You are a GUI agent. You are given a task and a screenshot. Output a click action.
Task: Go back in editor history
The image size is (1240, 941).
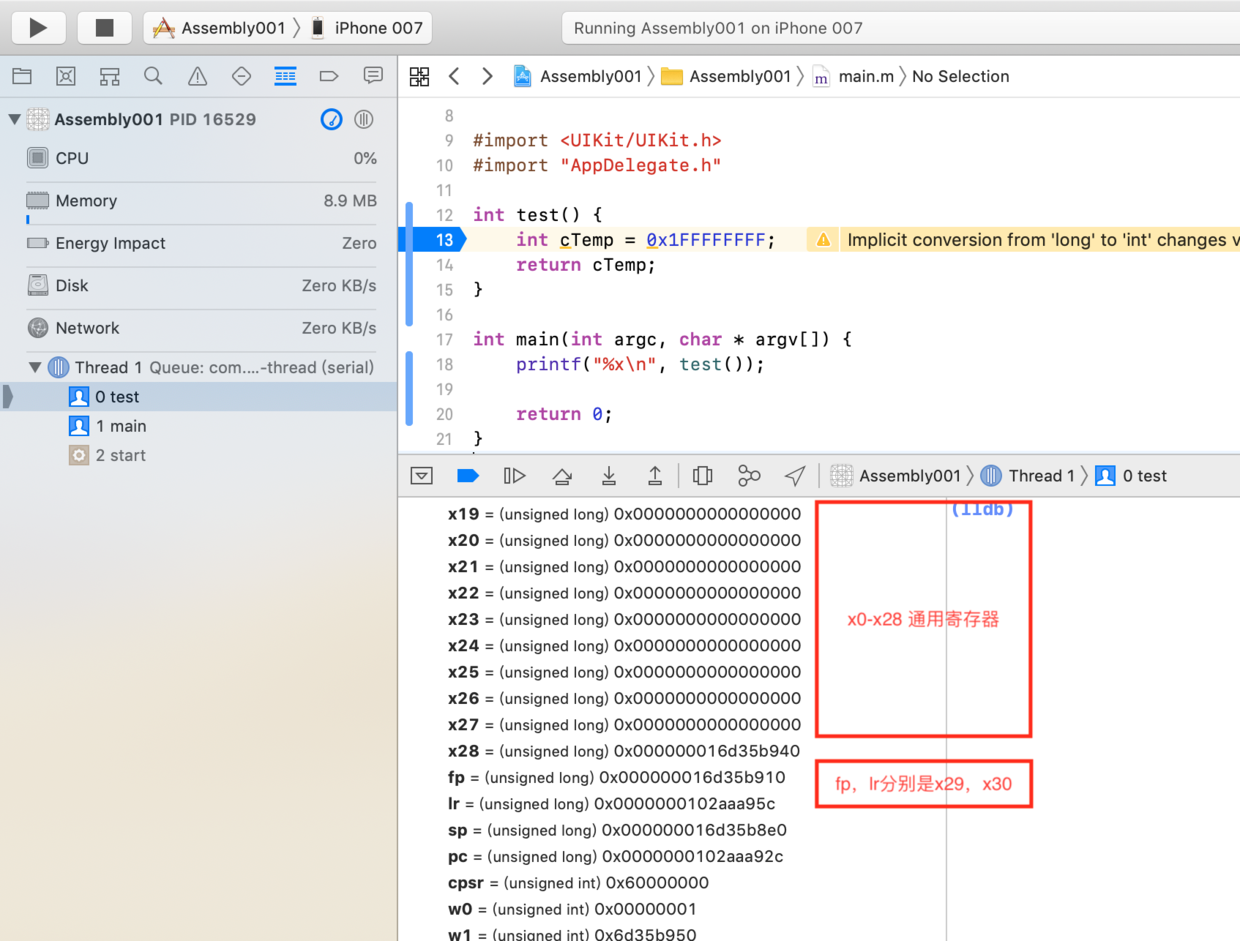[454, 77]
